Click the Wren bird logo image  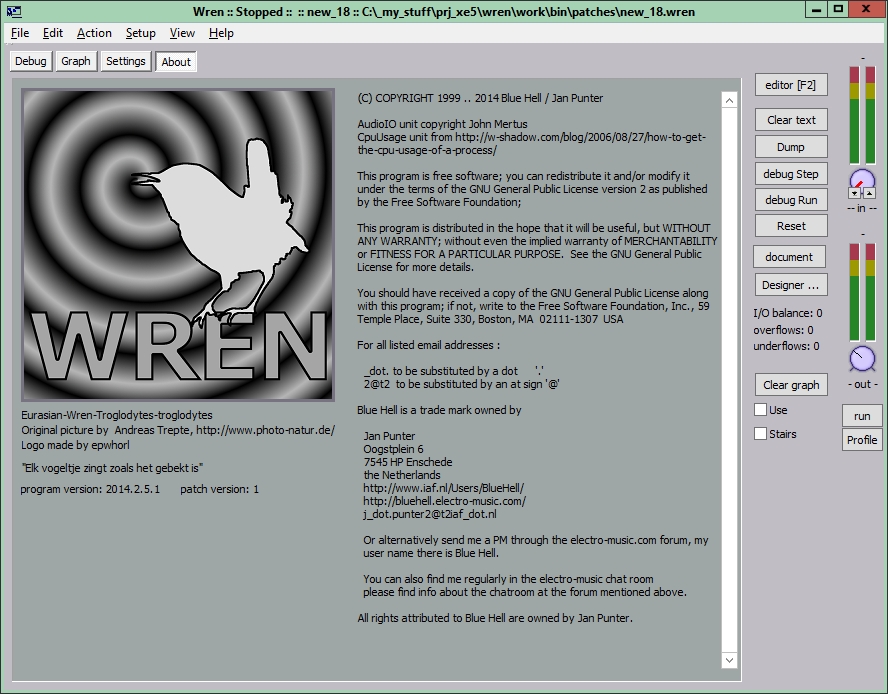tap(178, 245)
